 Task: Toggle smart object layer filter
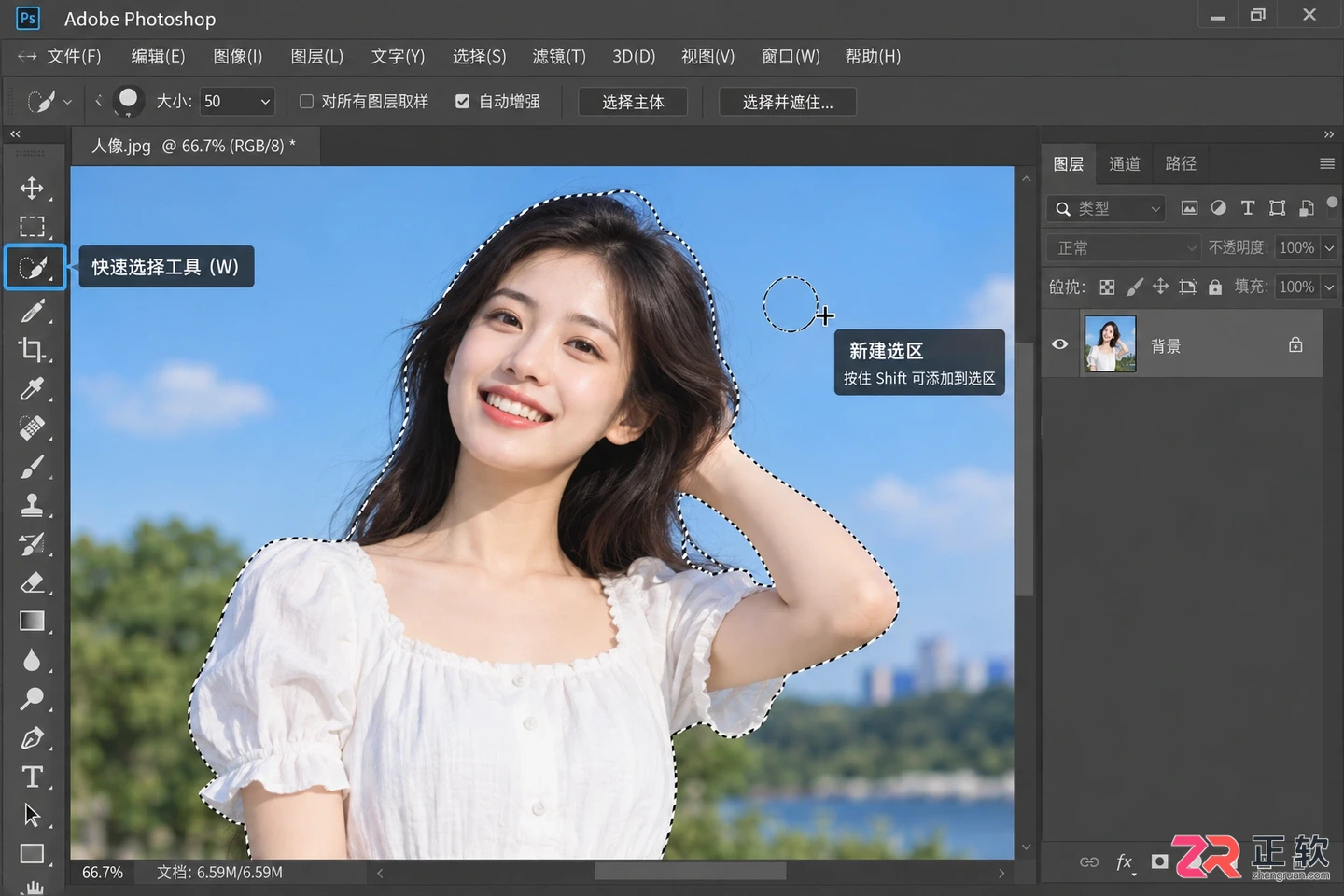(1307, 208)
